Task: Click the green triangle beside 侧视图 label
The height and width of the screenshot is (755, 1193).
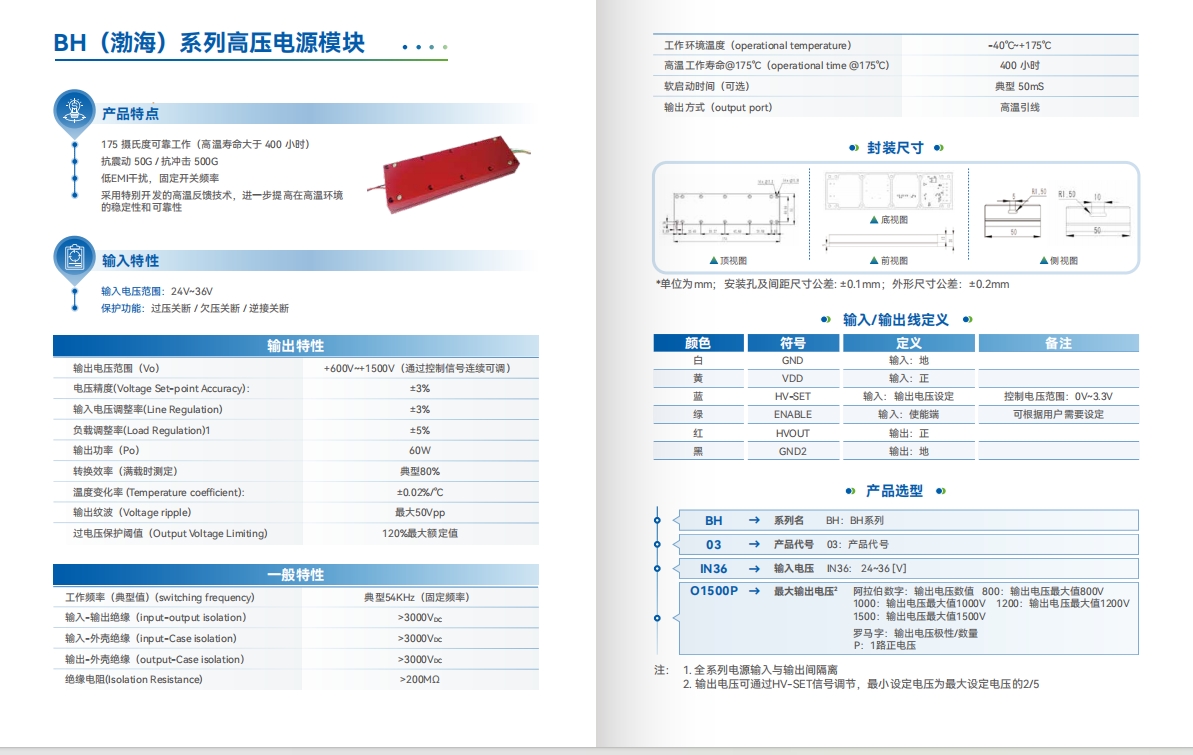Action: 1044,260
